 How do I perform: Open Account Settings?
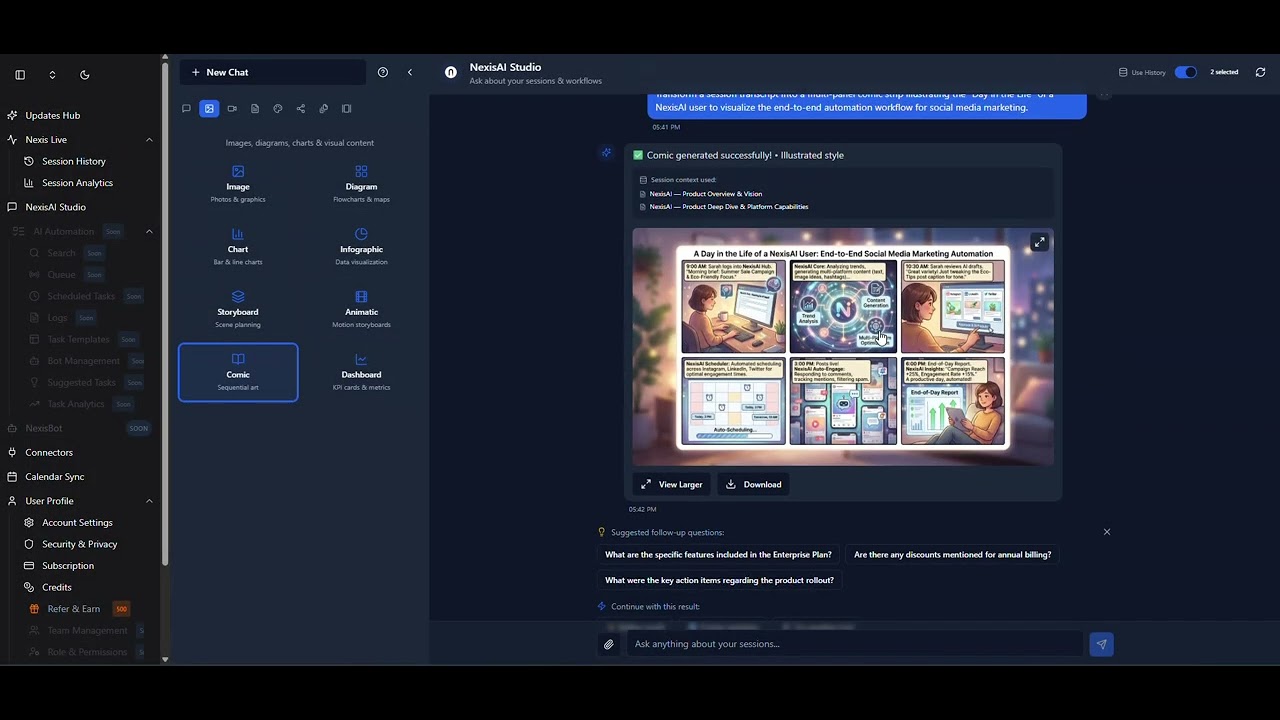(x=77, y=522)
